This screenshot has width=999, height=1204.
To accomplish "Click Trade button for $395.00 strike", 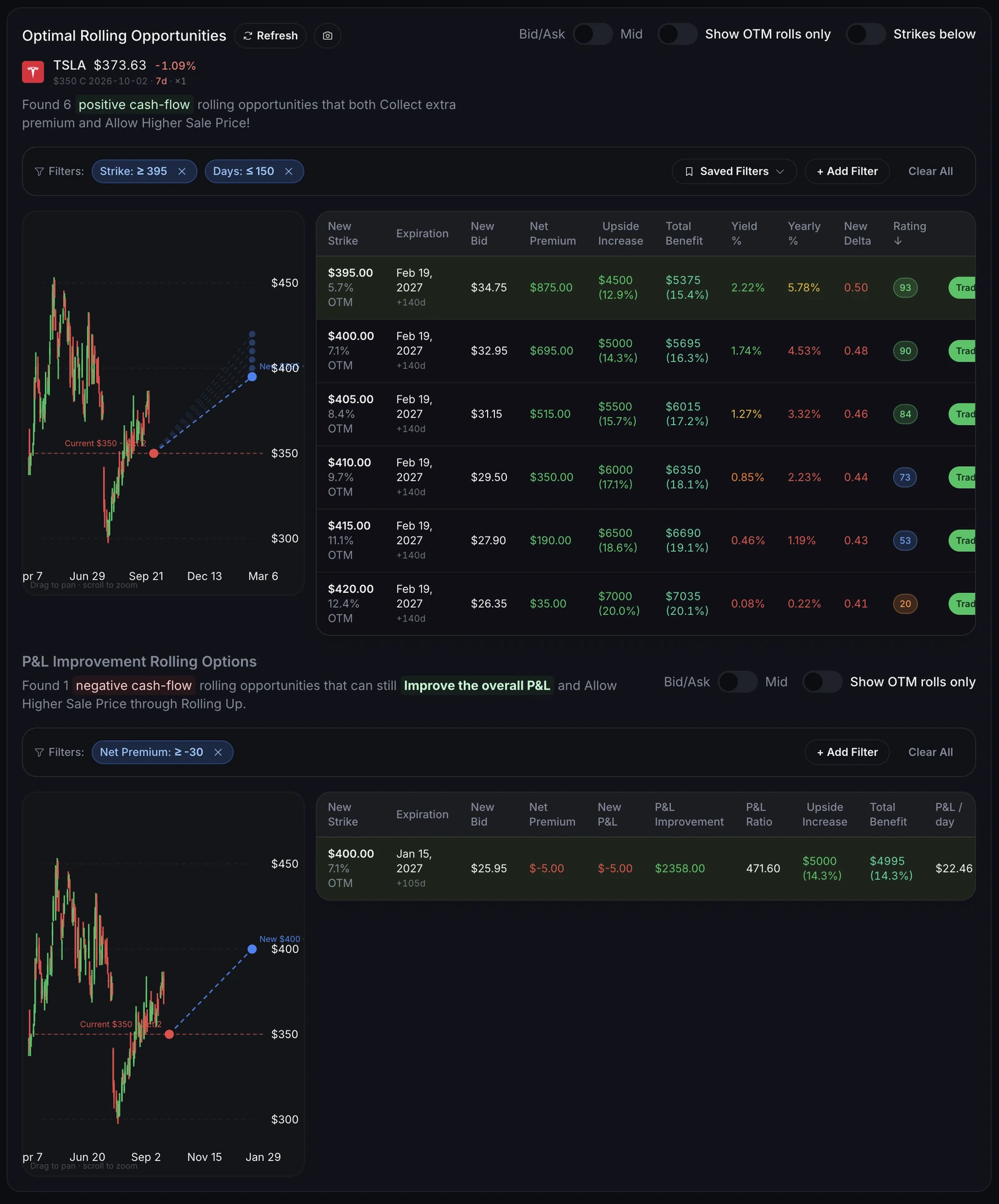I will pyautogui.click(x=962, y=288).
